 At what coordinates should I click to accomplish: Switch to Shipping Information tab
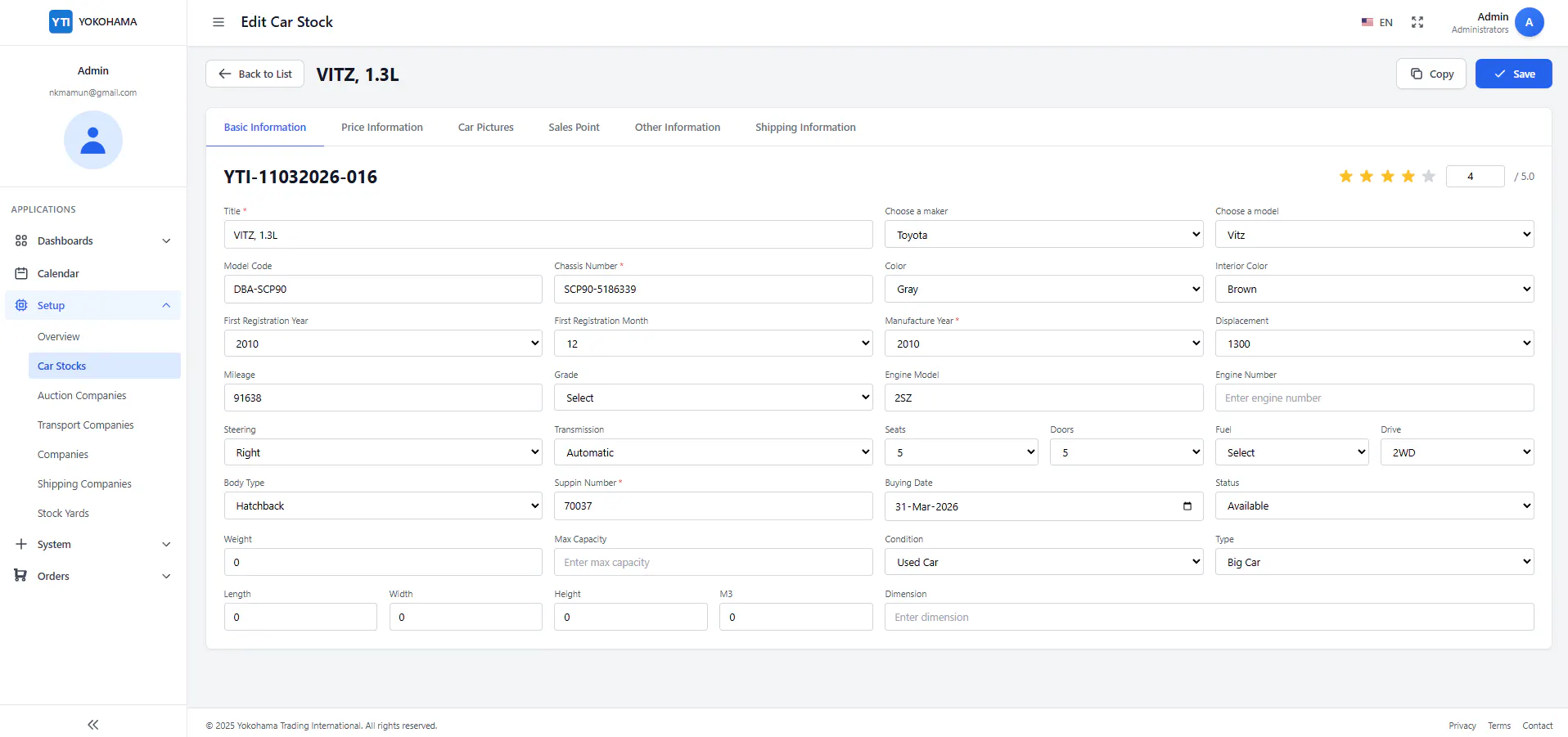click(805, 127)
